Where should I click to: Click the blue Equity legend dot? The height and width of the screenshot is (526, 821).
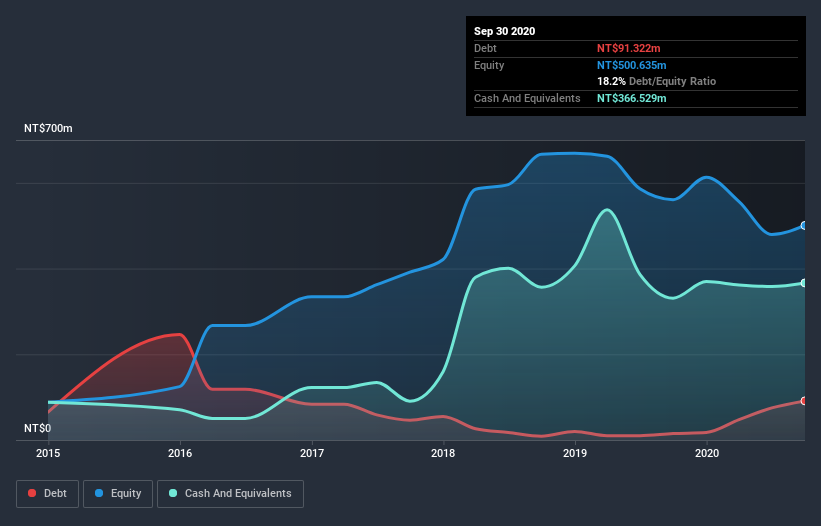click(99, 493)
